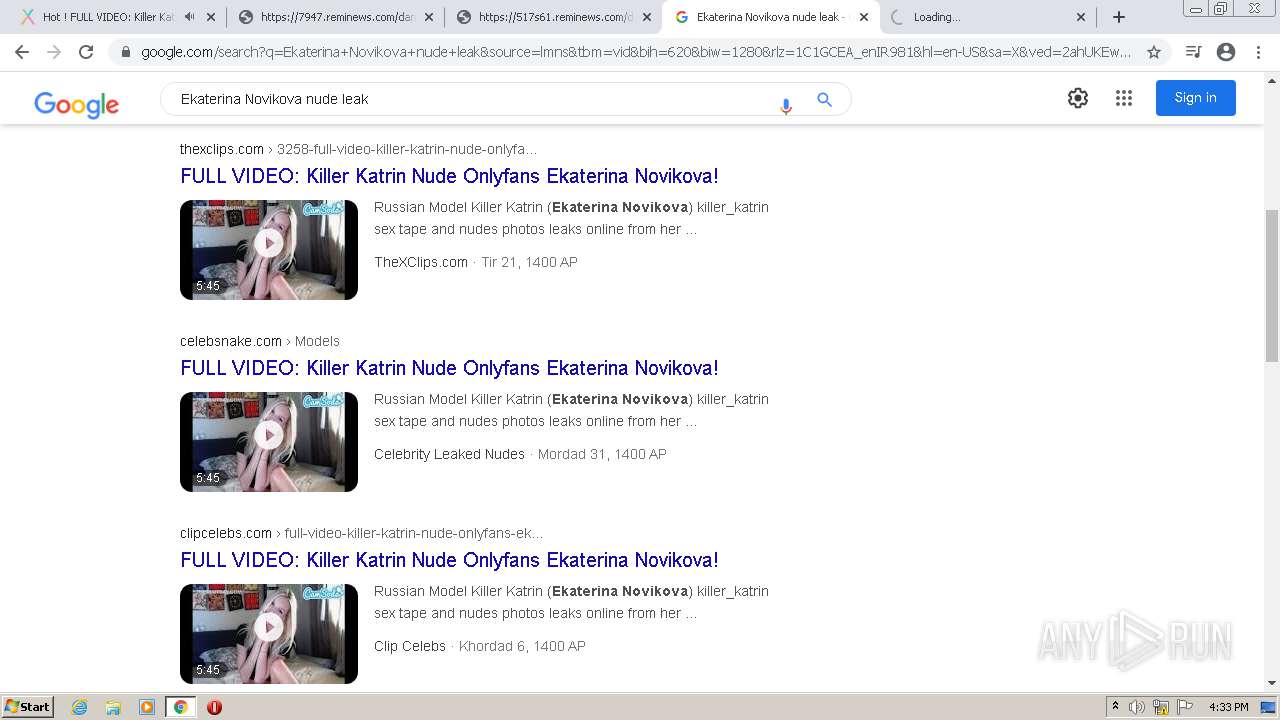Launch Internet Explorer from the taskbar
The width and height of the screenshot is (1280, 720).
click(x=80, y=707)
